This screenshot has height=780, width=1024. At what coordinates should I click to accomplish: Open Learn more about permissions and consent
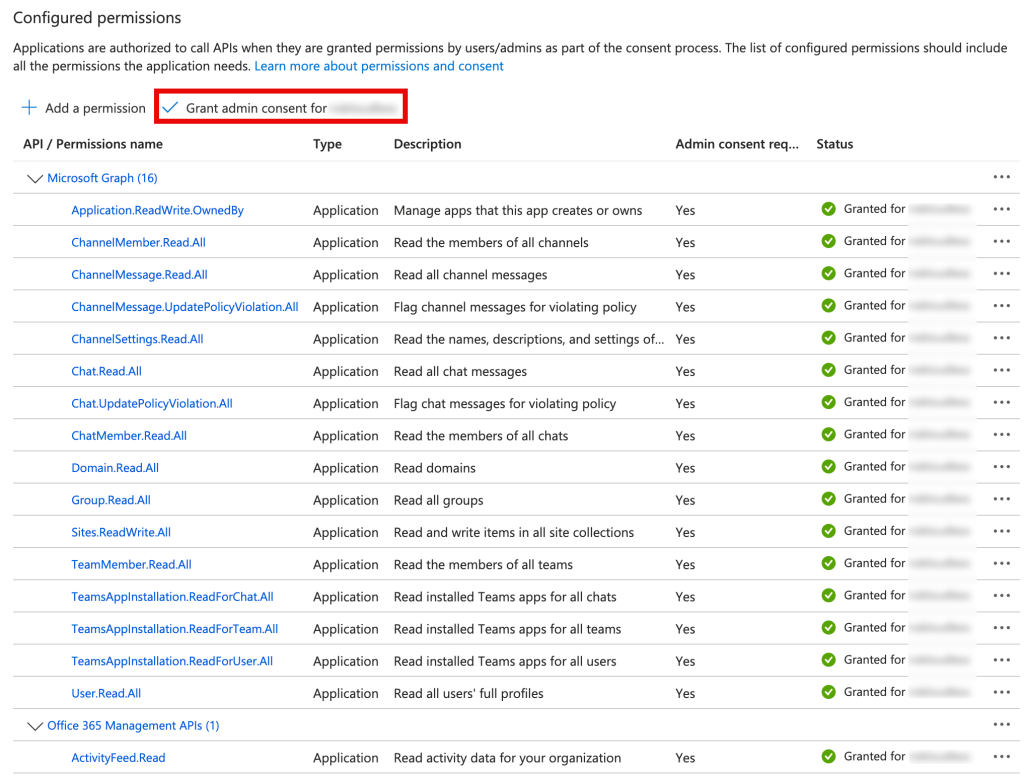(x=379, y=66)
